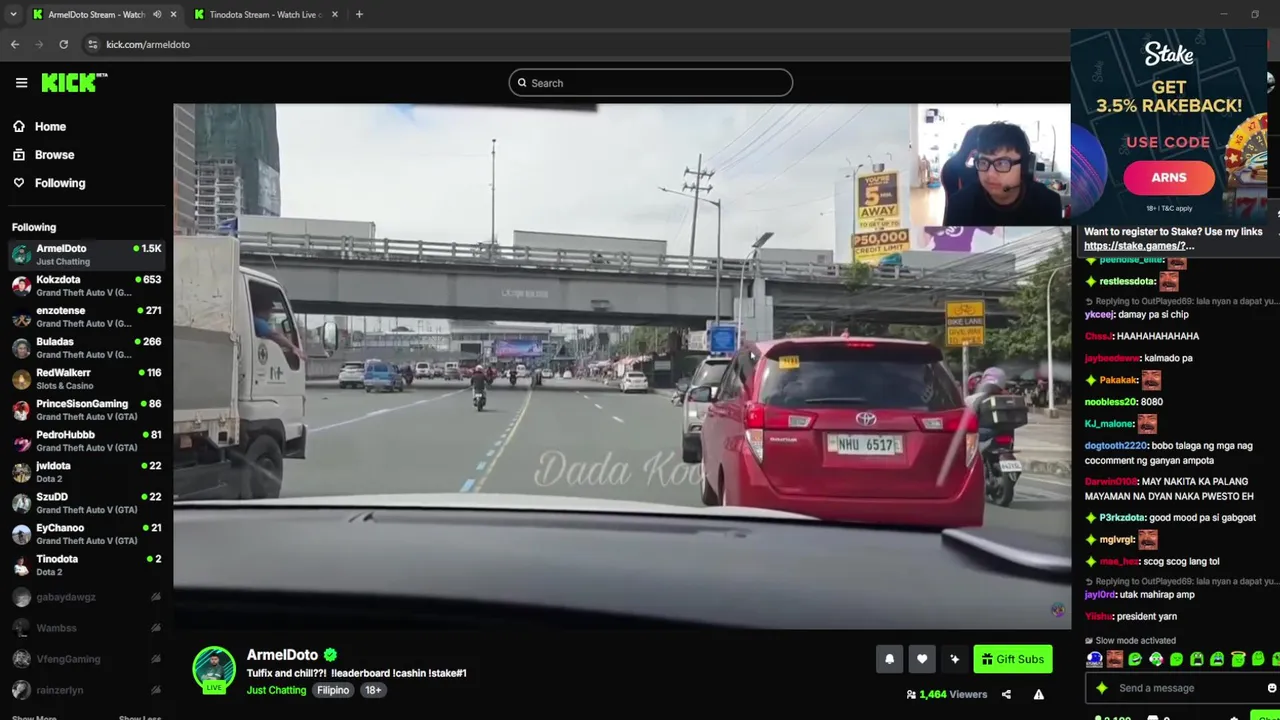Viewport: 1280px width, 720px height.
Task: Go back in browser history
Action: tap(15, 44)
